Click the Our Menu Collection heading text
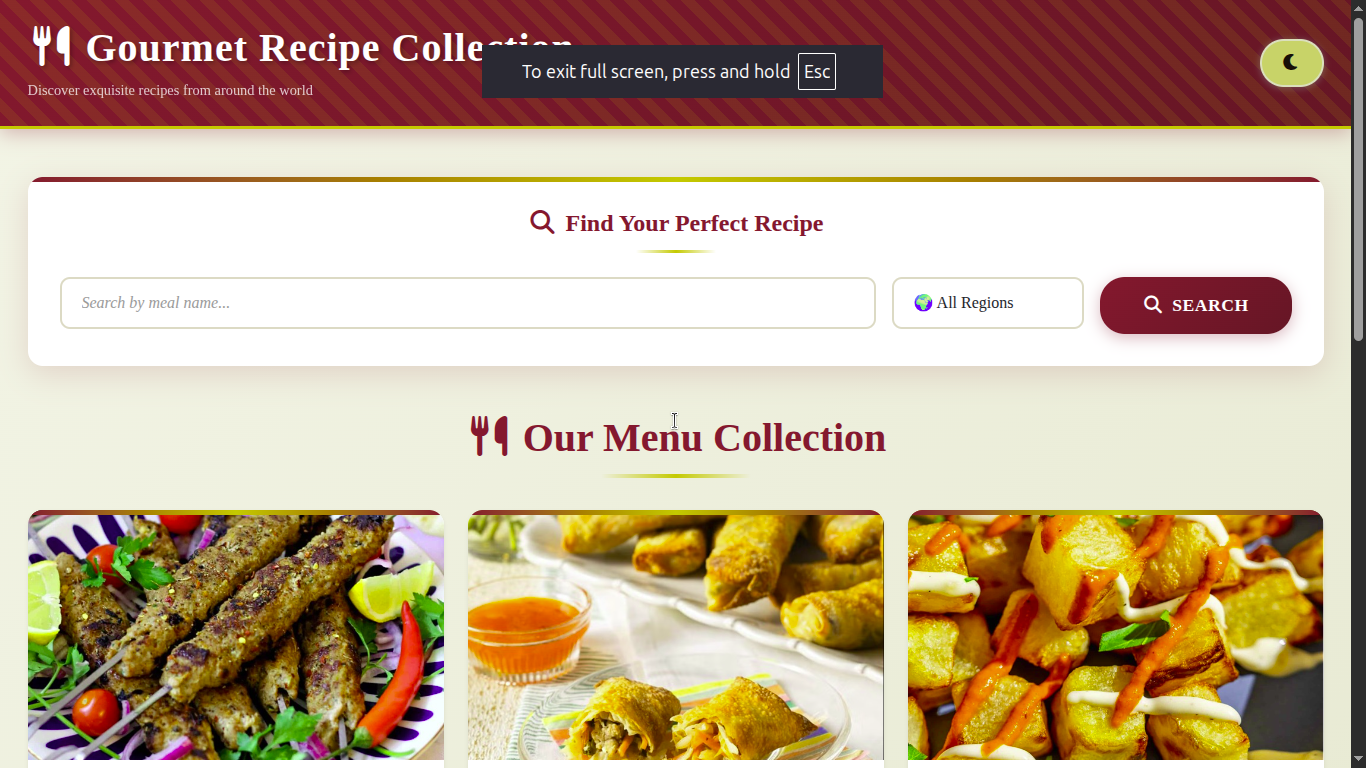The image size is (1366, 768). point(704,438)
